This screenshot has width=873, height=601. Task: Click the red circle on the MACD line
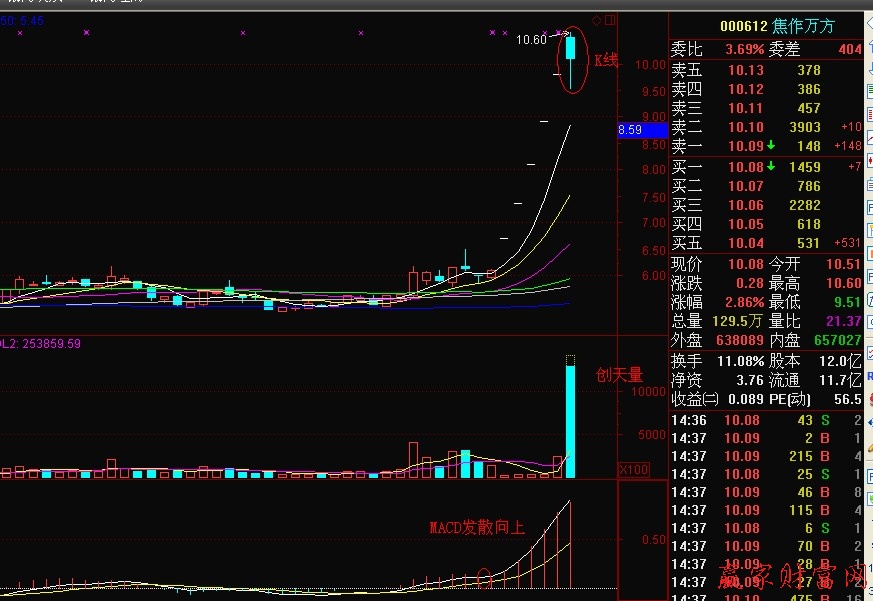486,577
